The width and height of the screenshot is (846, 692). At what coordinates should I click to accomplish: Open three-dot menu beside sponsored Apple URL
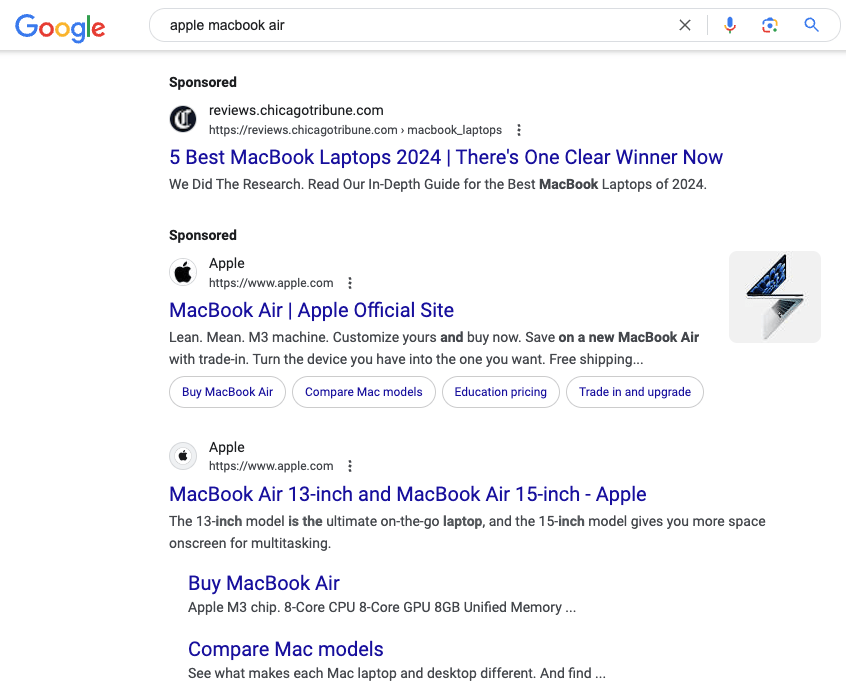click(350, 283)
